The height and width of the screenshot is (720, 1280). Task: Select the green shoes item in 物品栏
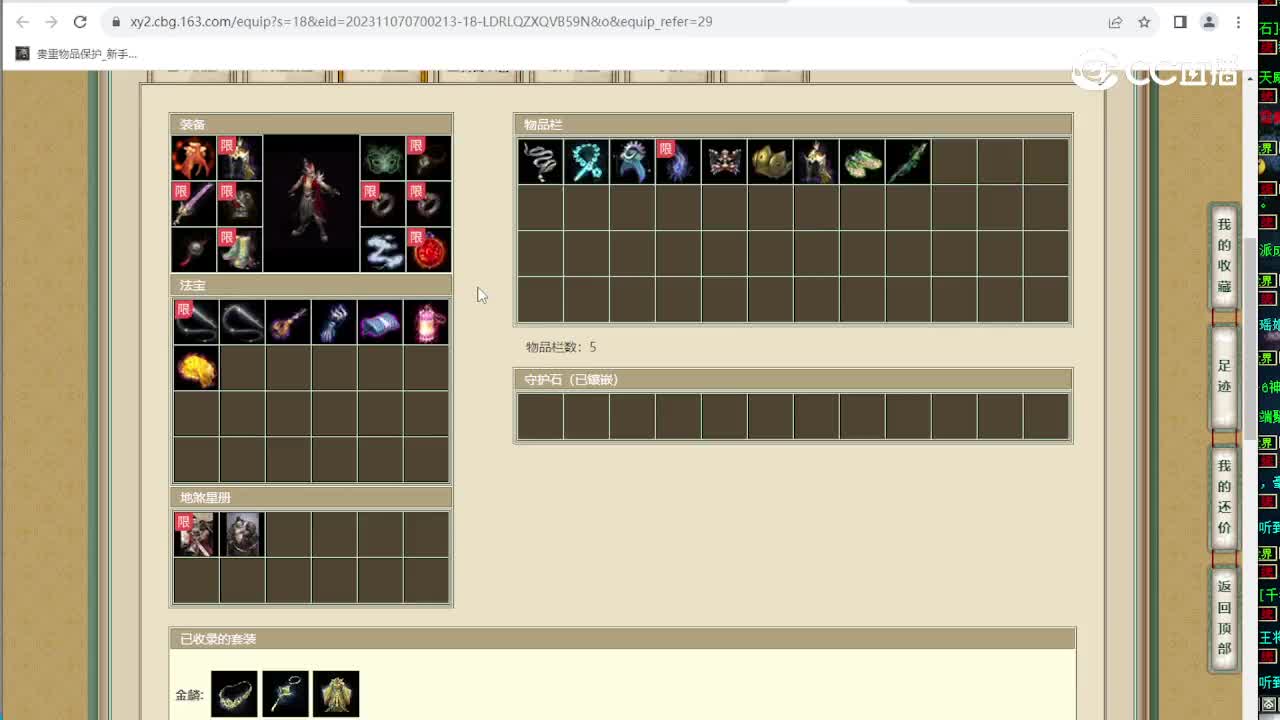(862, 162)
